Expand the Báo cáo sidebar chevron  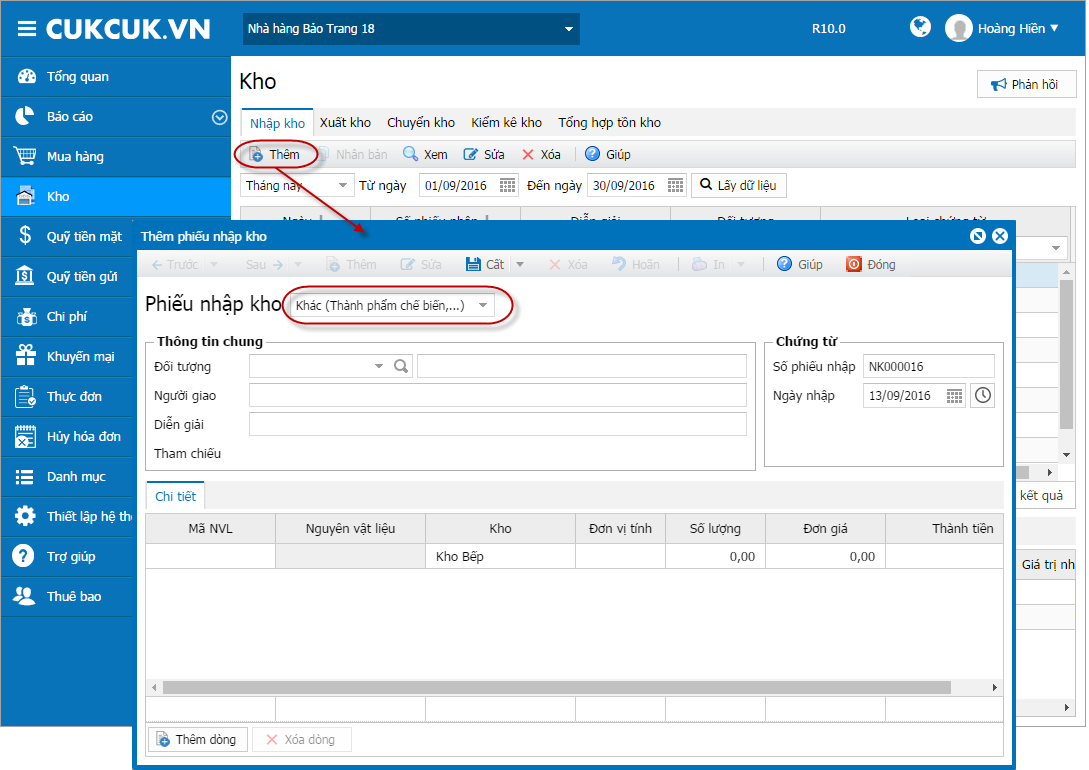tap(219, 117)
